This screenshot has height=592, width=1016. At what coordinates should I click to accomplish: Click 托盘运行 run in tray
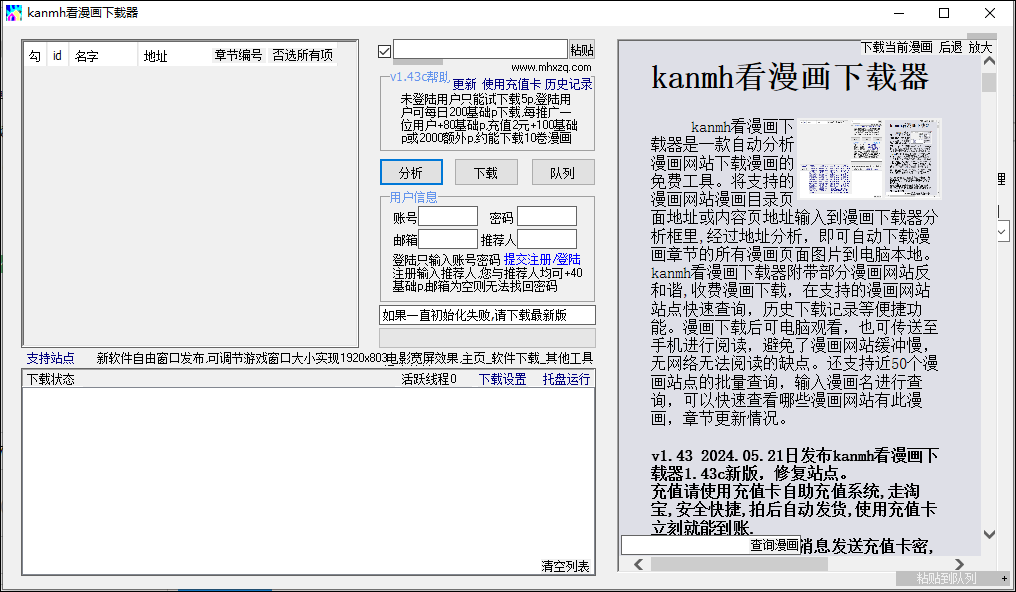point(566,379)
